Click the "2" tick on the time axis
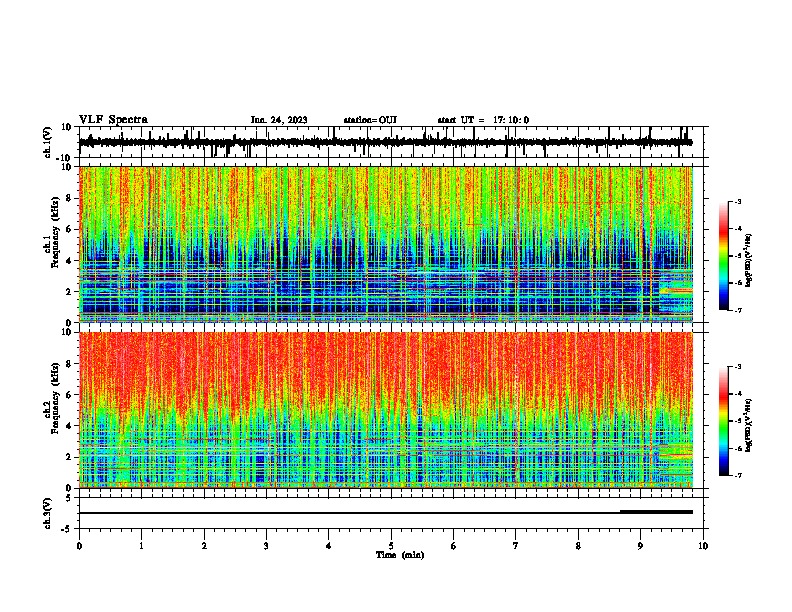Viewport: 792px width, 612px height. click(x=204, y=546)
